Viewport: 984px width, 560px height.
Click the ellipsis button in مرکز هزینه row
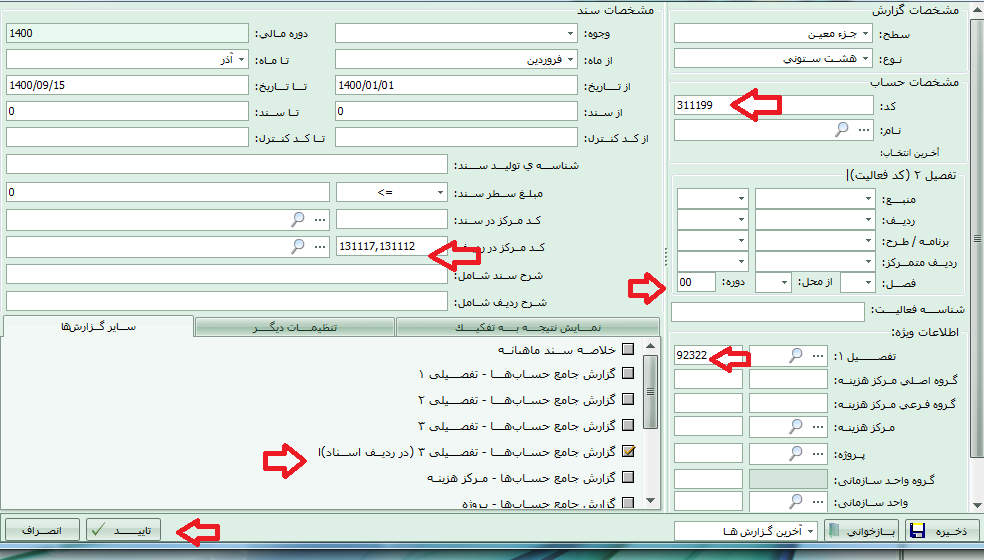818,427
